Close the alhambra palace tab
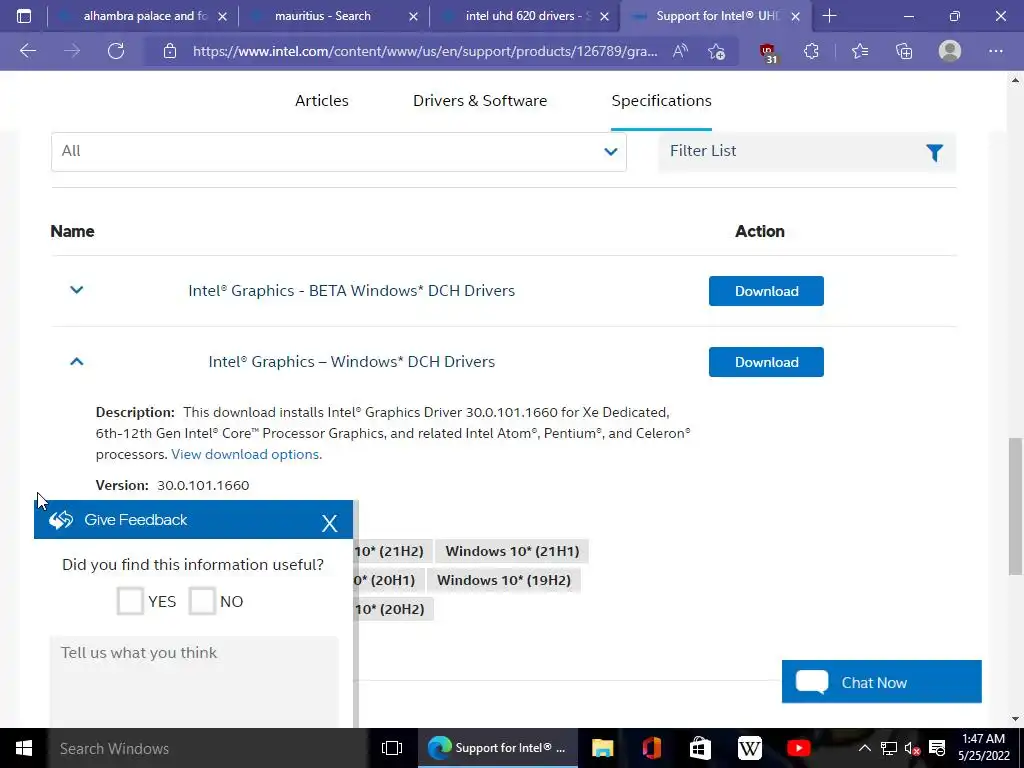Screen dimensions: 1024x768 (222, 16)
